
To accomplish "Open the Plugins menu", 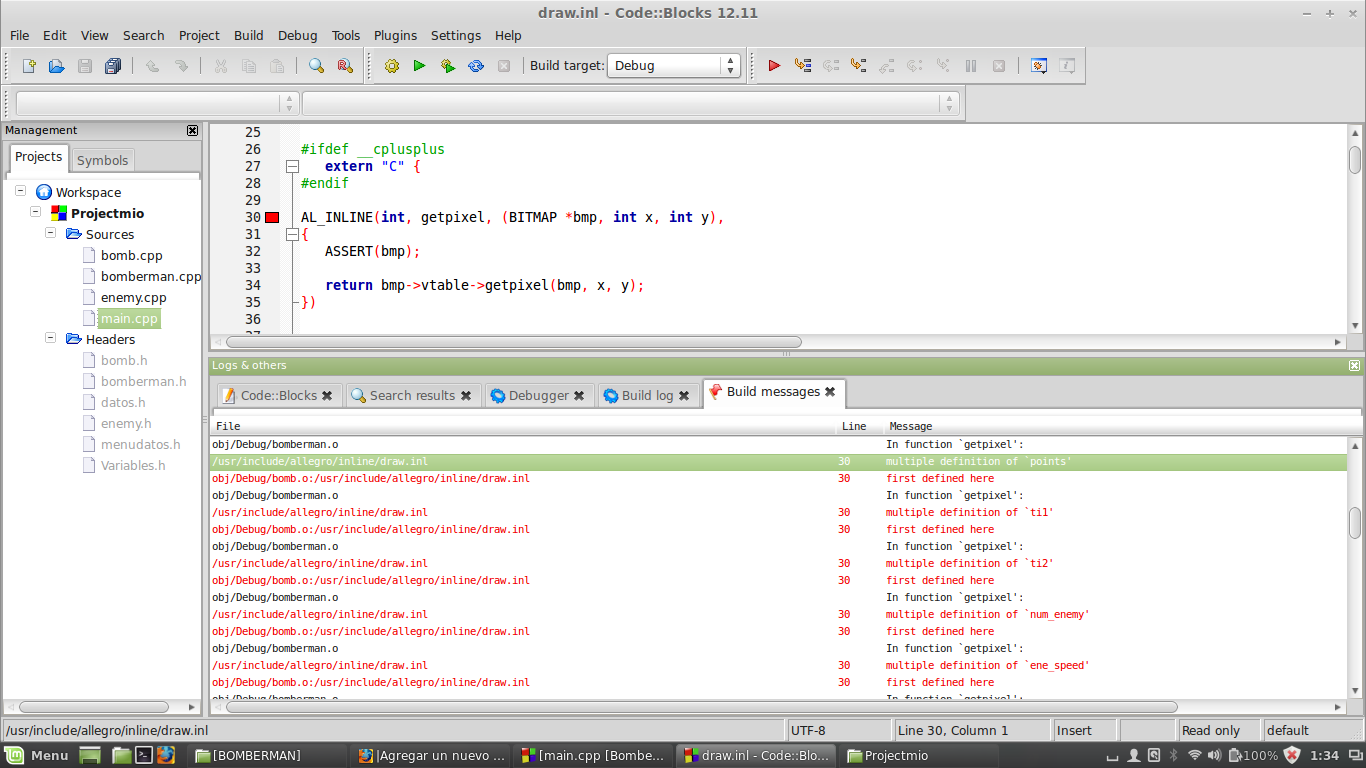I will [395, 35].
